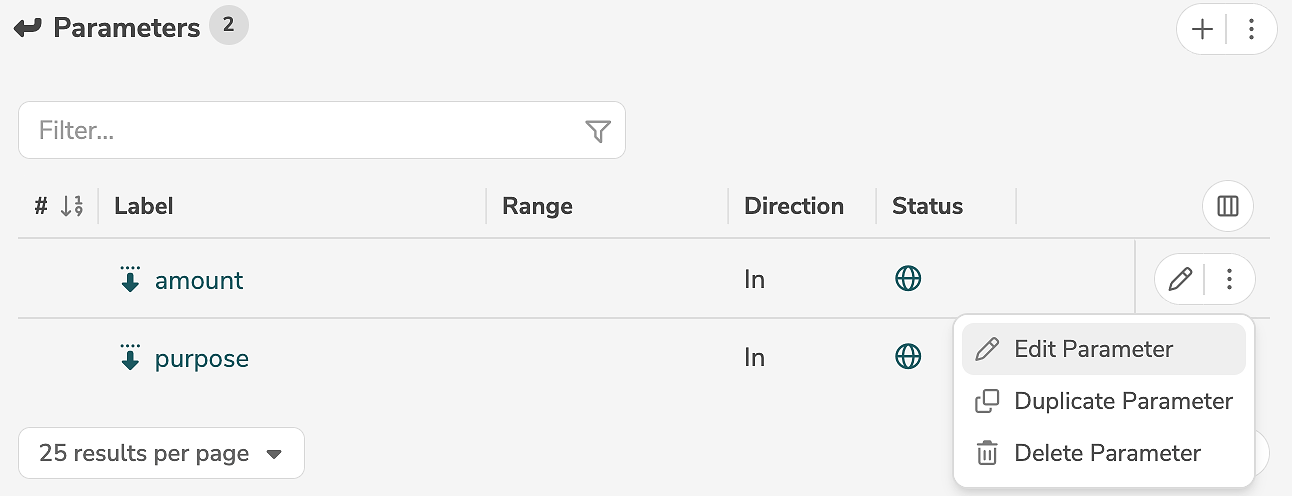Select Delete Parameter from the menu
The height and width of the screenshot is (496, 1292).
tap(1107, 453)
